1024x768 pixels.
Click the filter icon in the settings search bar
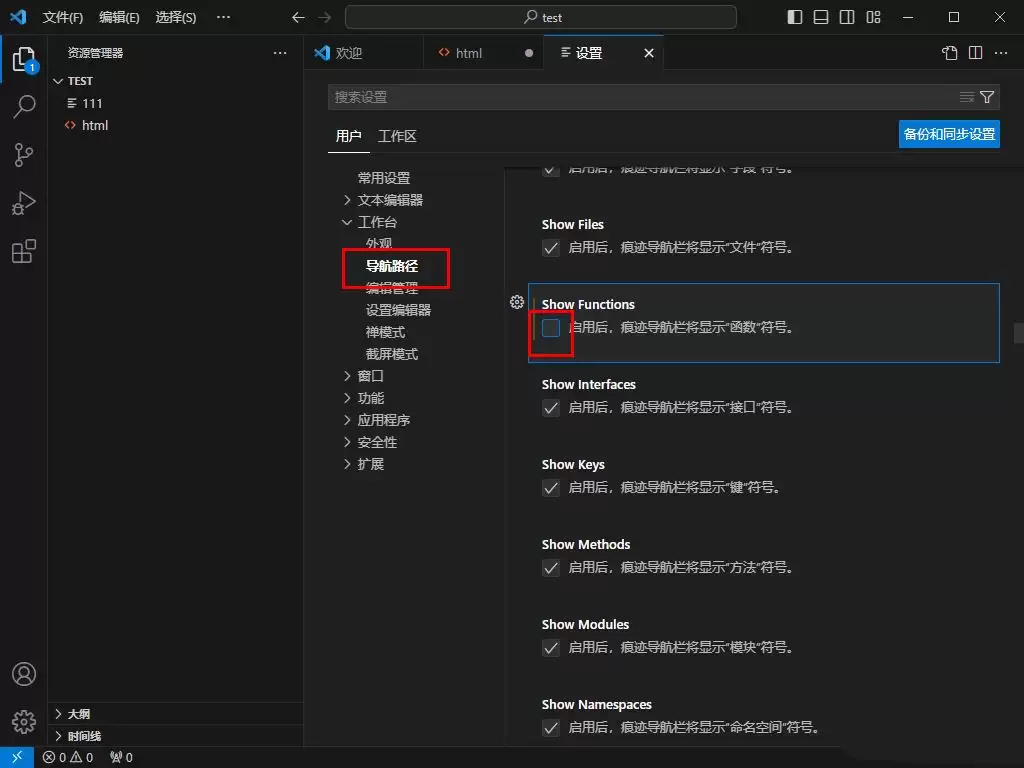(x=987, y=97)
